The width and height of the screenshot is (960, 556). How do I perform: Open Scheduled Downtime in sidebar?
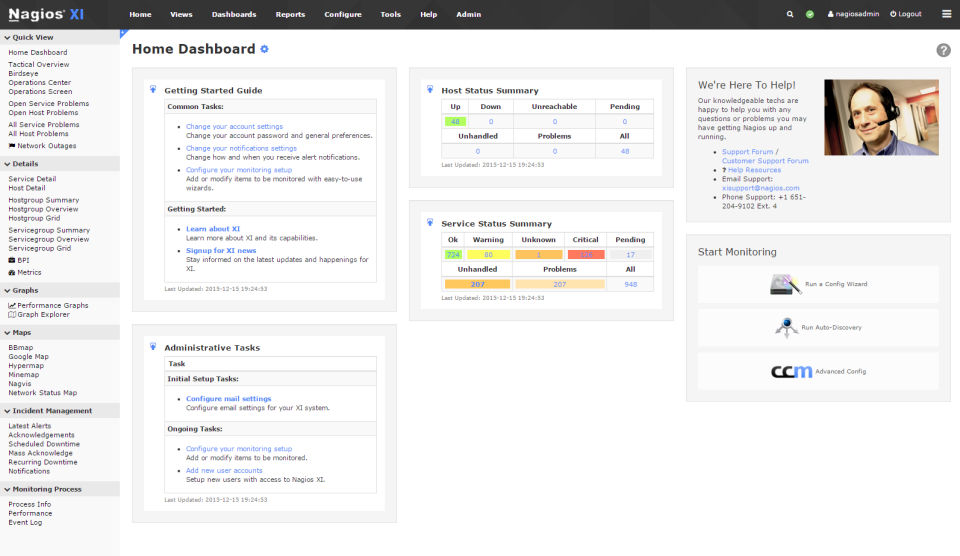[x=44, y=444]
